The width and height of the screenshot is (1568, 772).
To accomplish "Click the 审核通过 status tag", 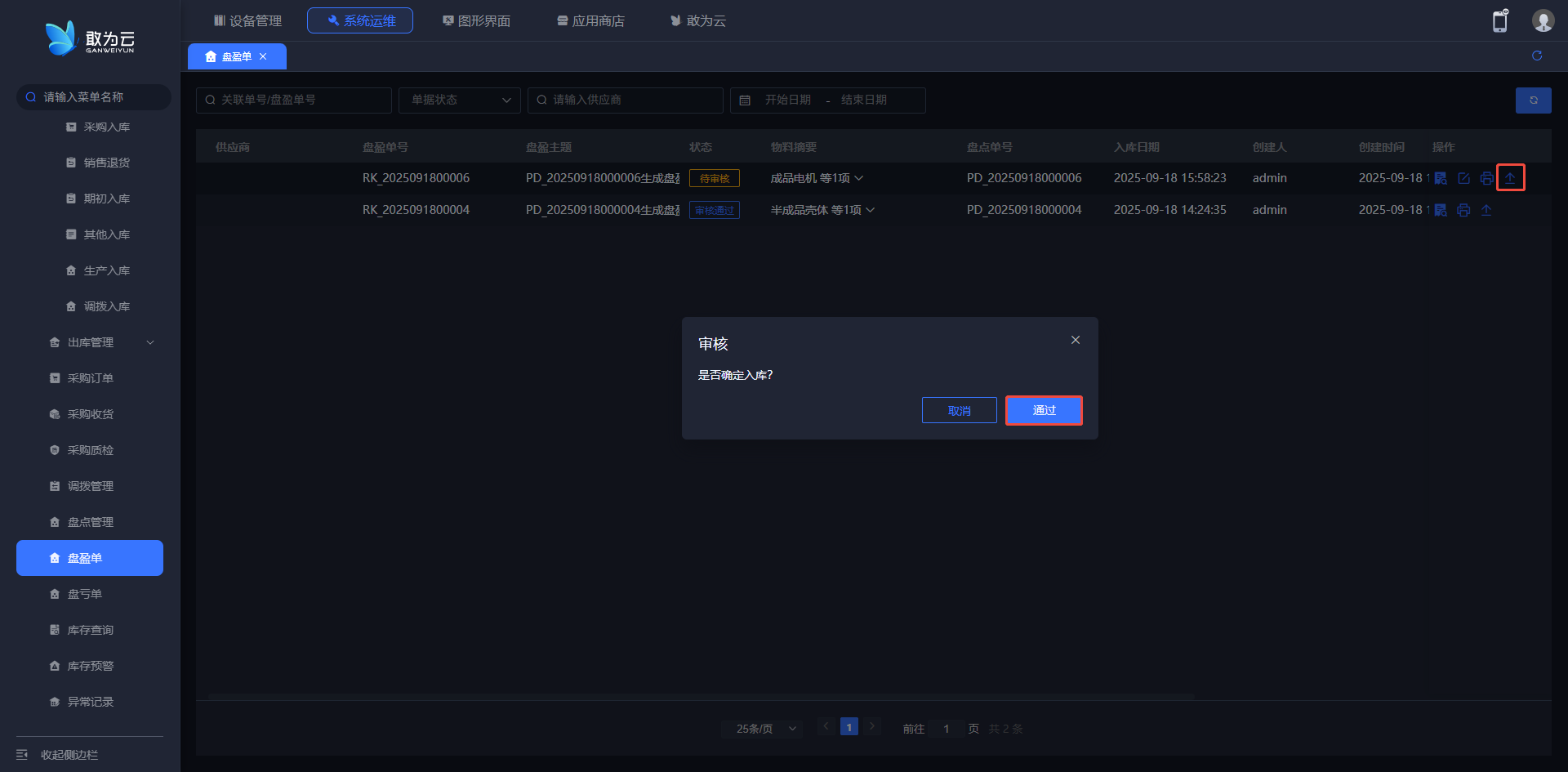I will (x=715, y=210).
